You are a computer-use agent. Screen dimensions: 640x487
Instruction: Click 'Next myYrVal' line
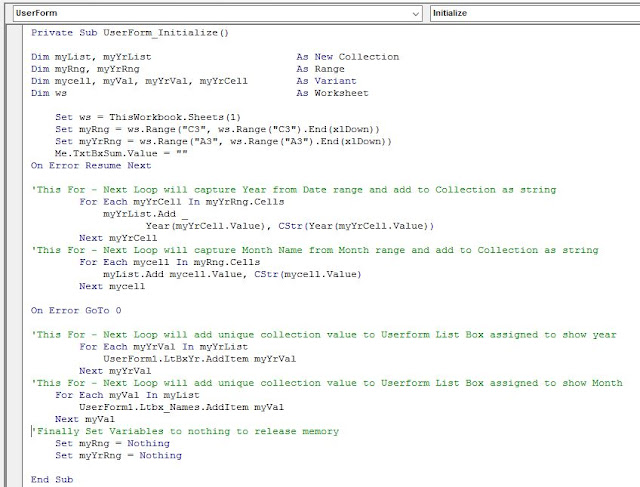[x=115, y=371]
